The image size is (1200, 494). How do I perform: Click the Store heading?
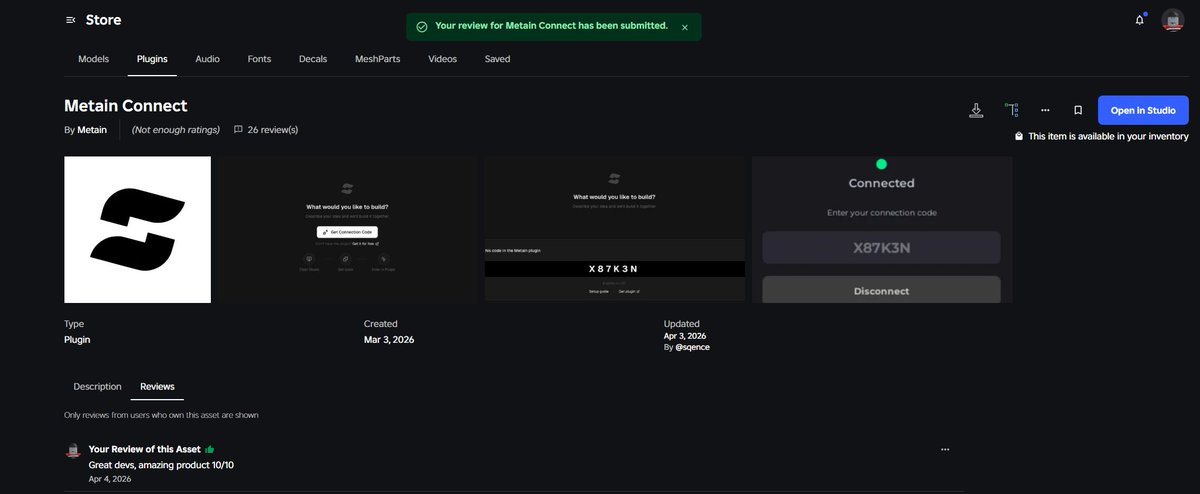click(x=104, y=20)
